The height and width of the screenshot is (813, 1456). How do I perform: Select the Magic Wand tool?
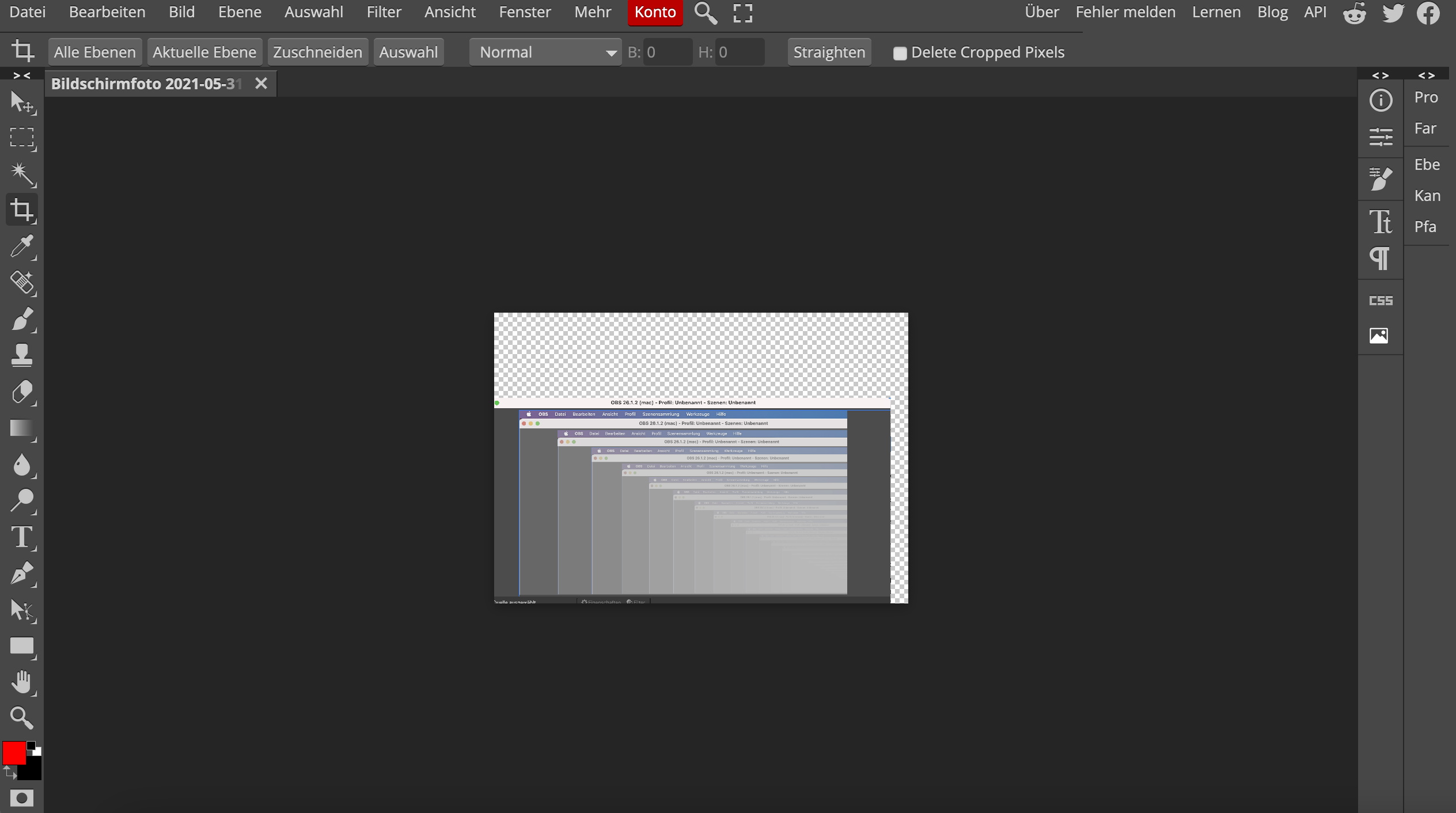[22, 173]
